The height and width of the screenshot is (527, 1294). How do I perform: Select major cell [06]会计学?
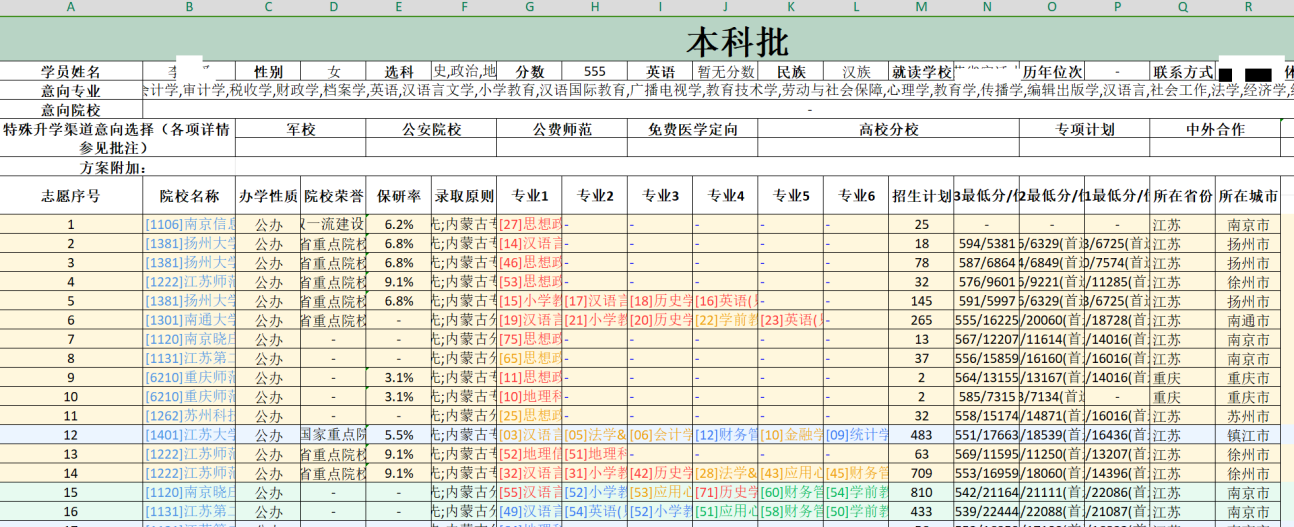[661, 435]
